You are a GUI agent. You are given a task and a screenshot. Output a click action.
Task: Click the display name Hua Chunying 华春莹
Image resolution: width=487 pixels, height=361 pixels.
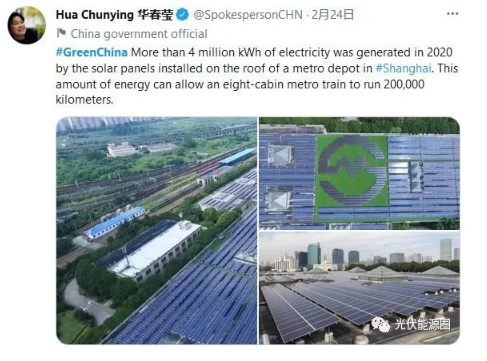[115, 15]
